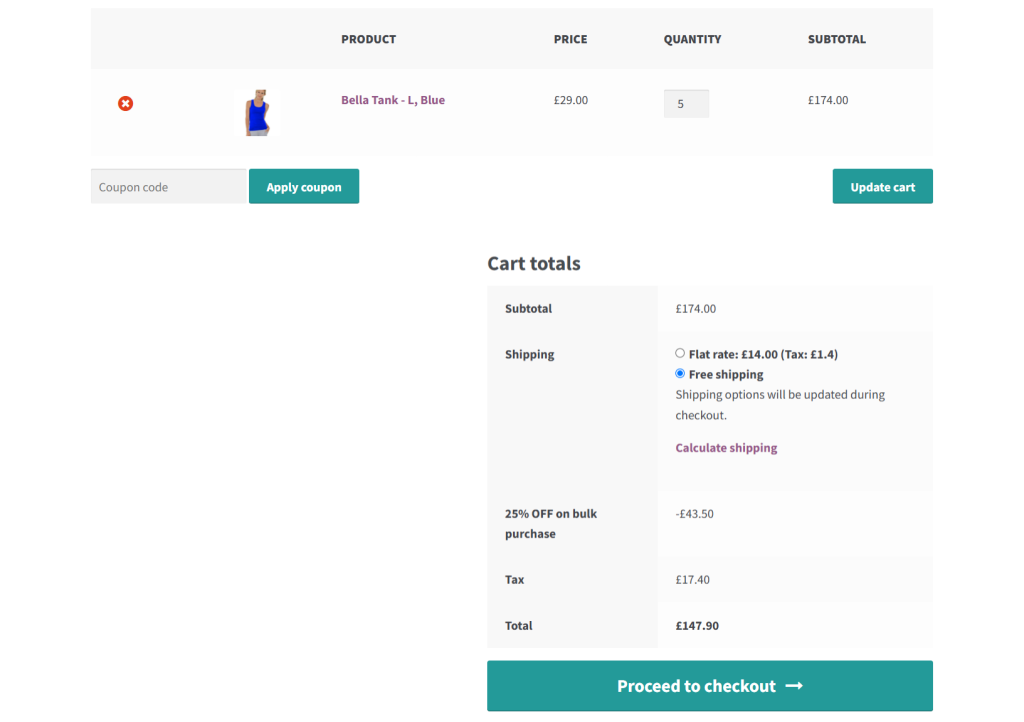Image resolution: width=1024 pixels, height=722 pixels.
Task: Click the Tax row label
Action: pos(515,580)
